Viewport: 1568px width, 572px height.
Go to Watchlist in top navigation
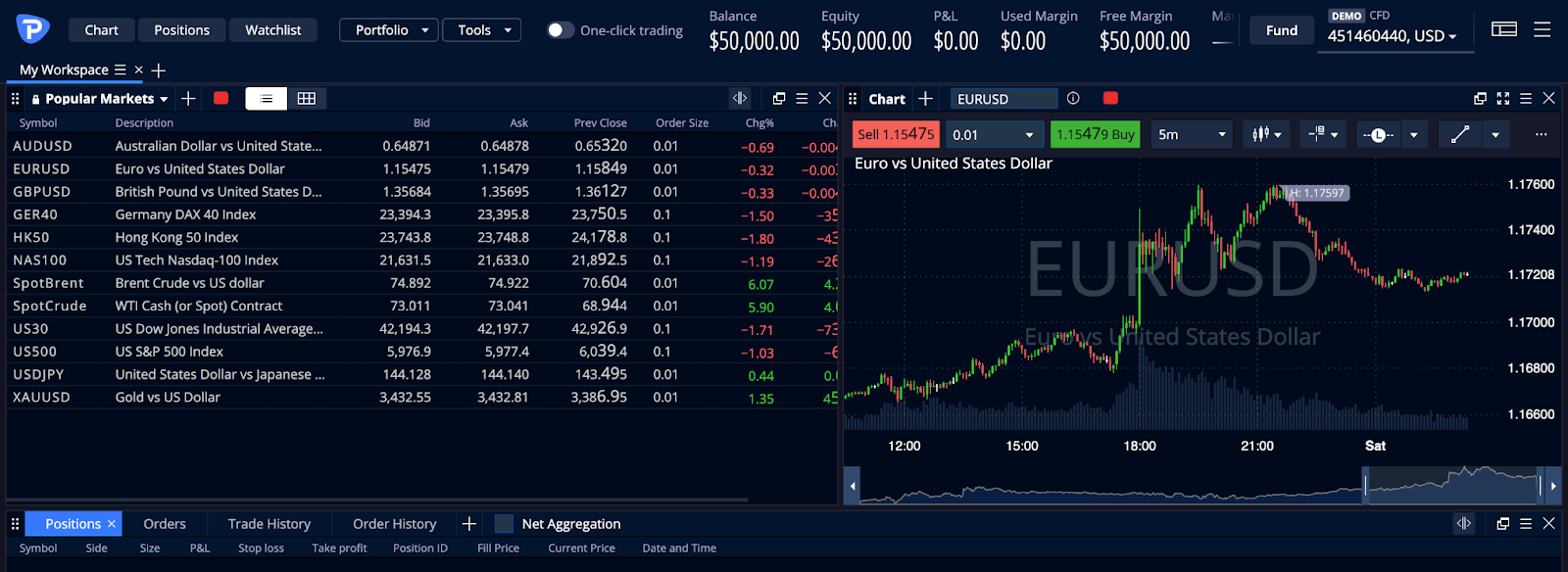click(273, 30)
